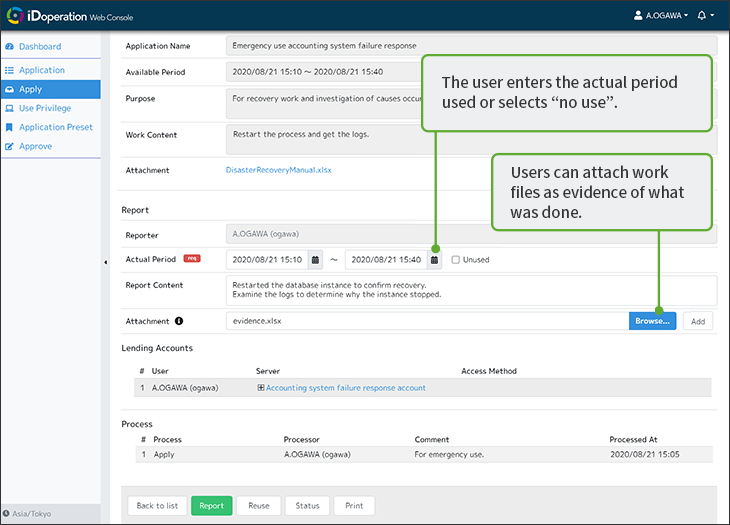Viewport: 730px width, 525px height.
Task: Click the iDoperation logo icon
Action: coord(15,15)
